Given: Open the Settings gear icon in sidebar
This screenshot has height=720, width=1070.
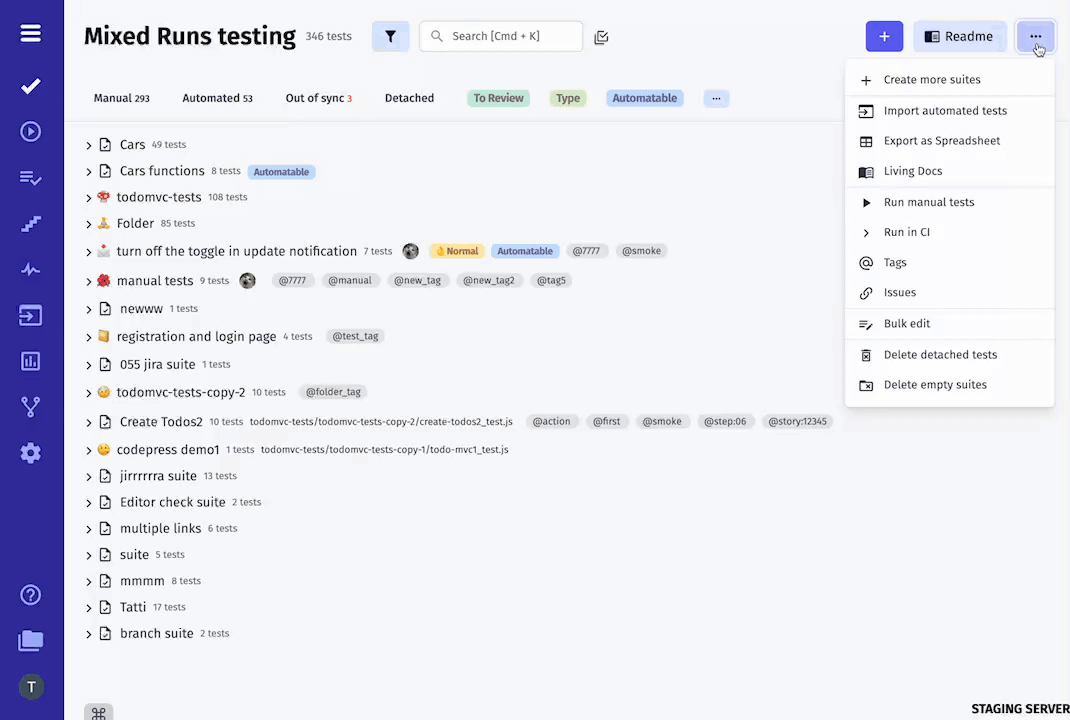Looking at the screenshot, I should pos(31,452).
